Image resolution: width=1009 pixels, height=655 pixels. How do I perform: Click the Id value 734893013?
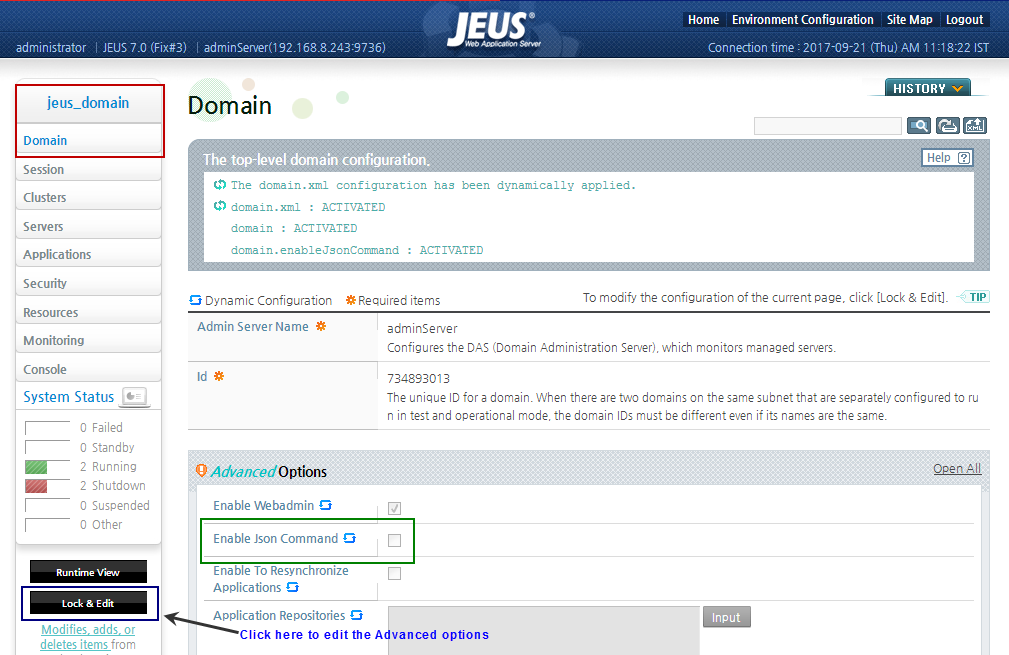(x=418, y=378)
